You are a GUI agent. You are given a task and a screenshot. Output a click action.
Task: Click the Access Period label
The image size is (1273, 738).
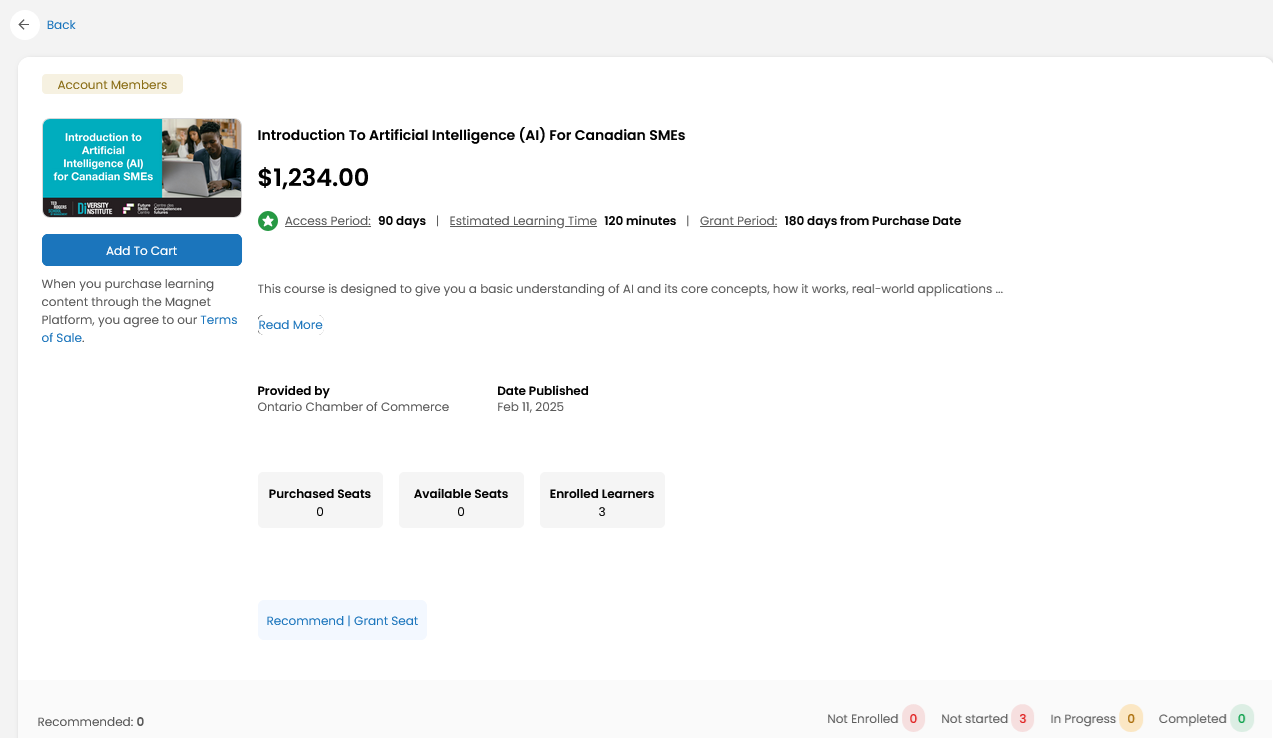[x=328, y=221]
